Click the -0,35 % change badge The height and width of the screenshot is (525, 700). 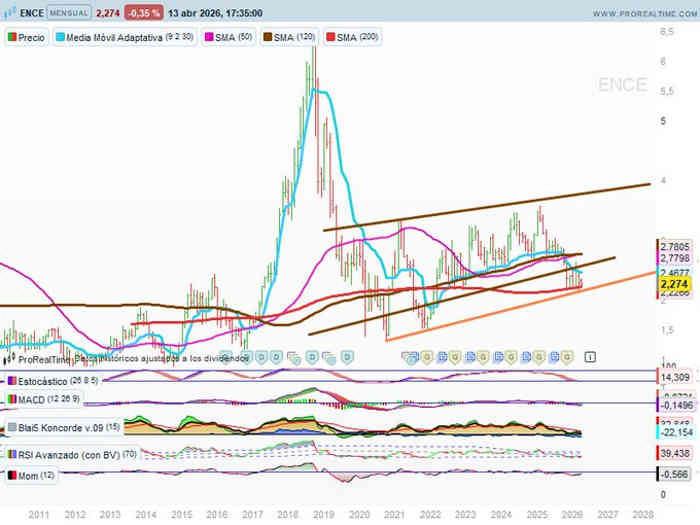click(144, 14)
